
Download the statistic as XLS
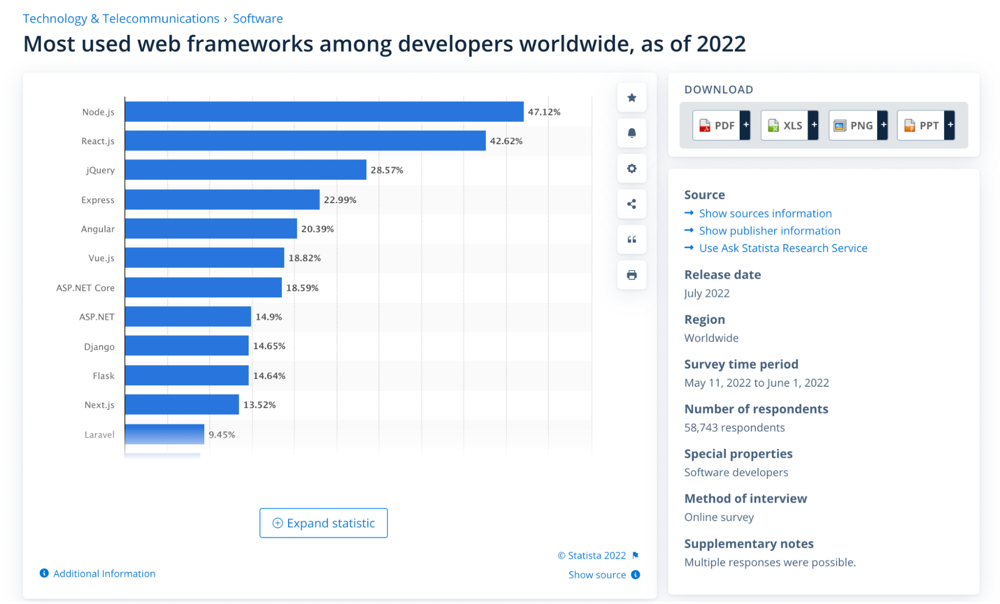(x=790, y=125)
